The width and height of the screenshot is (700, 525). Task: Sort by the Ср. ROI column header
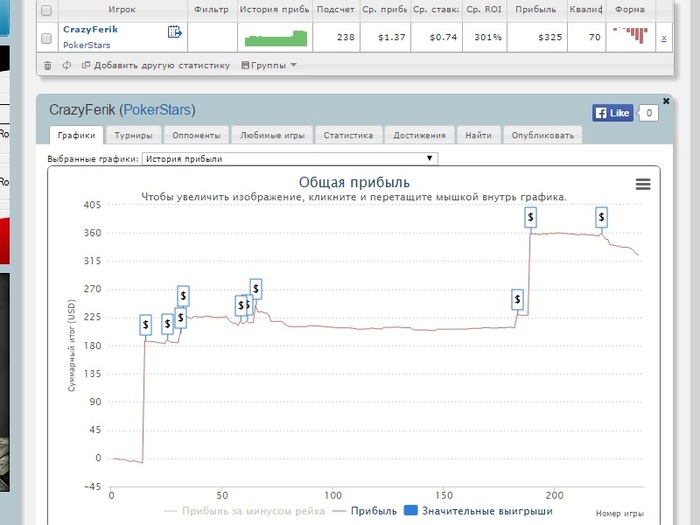point(484,9)
